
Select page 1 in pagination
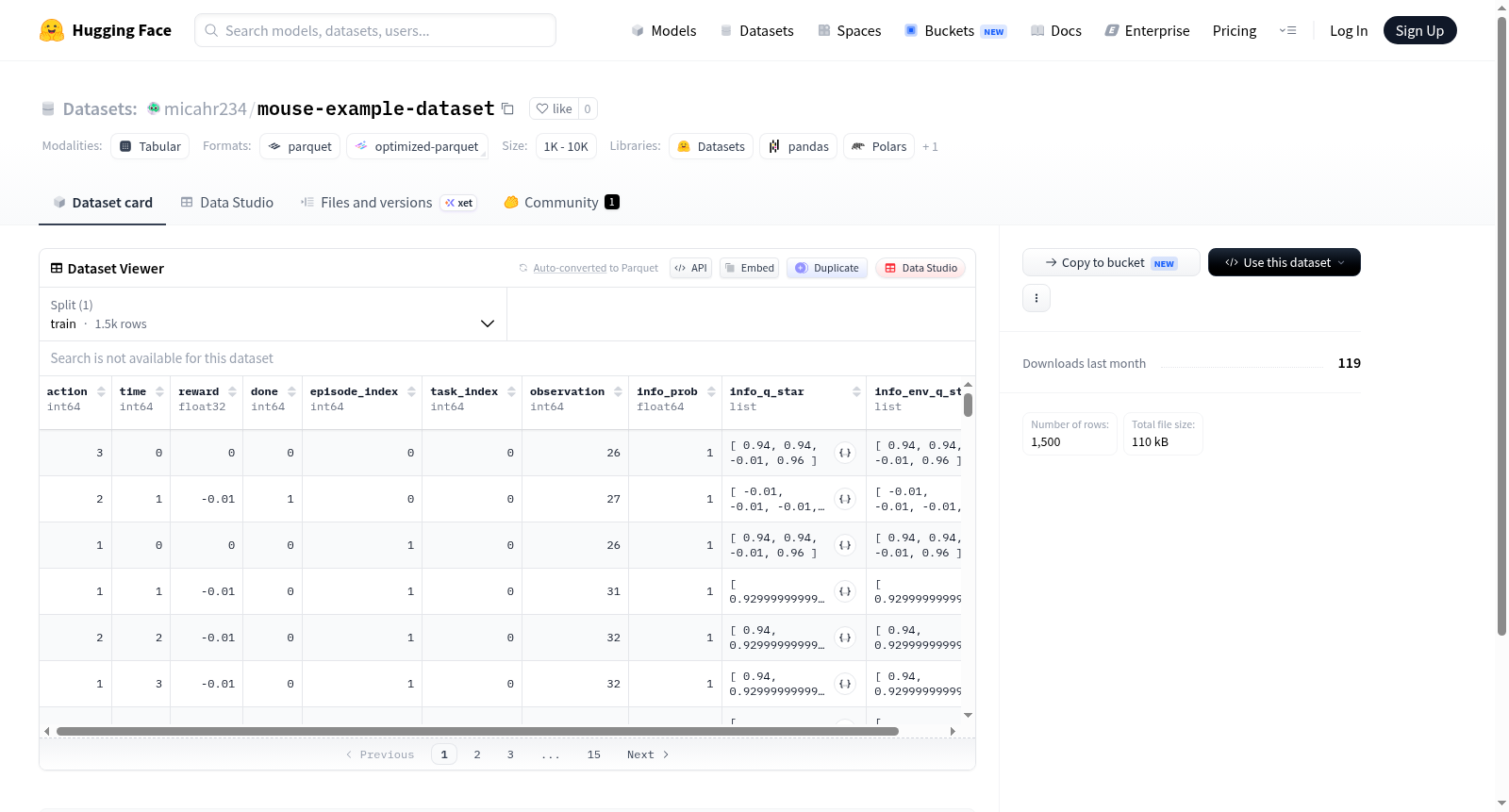[x=444, y=754]
